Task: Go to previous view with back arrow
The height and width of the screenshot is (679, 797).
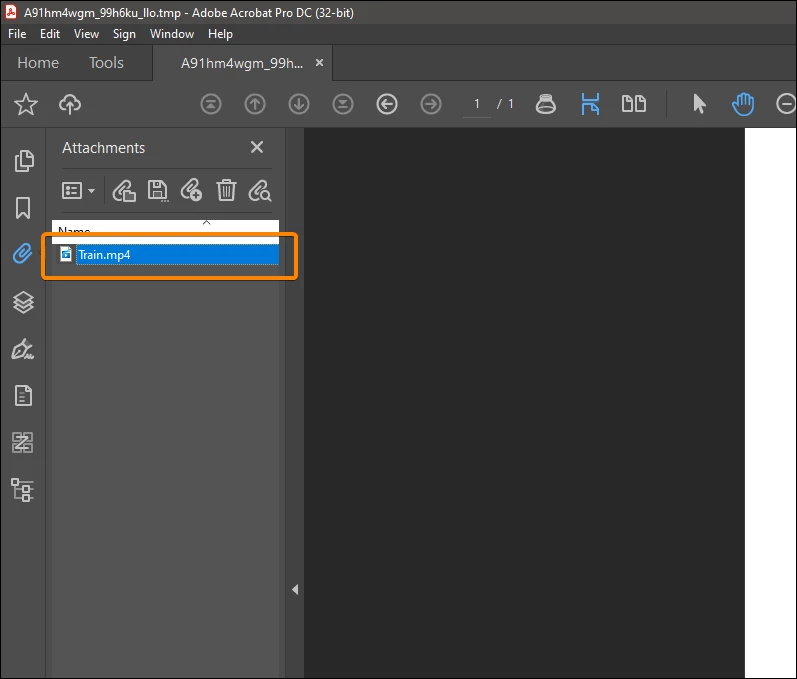Action: point(387,104)
